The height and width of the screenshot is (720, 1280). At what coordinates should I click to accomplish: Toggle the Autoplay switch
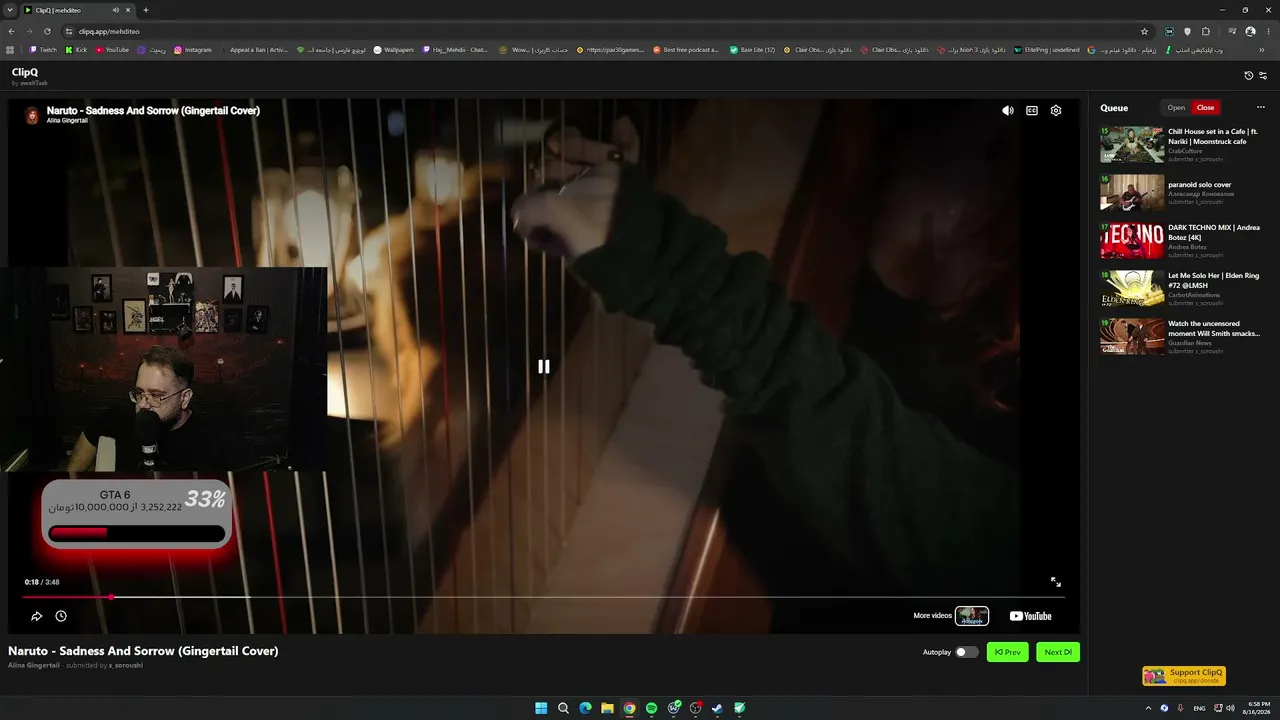(966, 652)
